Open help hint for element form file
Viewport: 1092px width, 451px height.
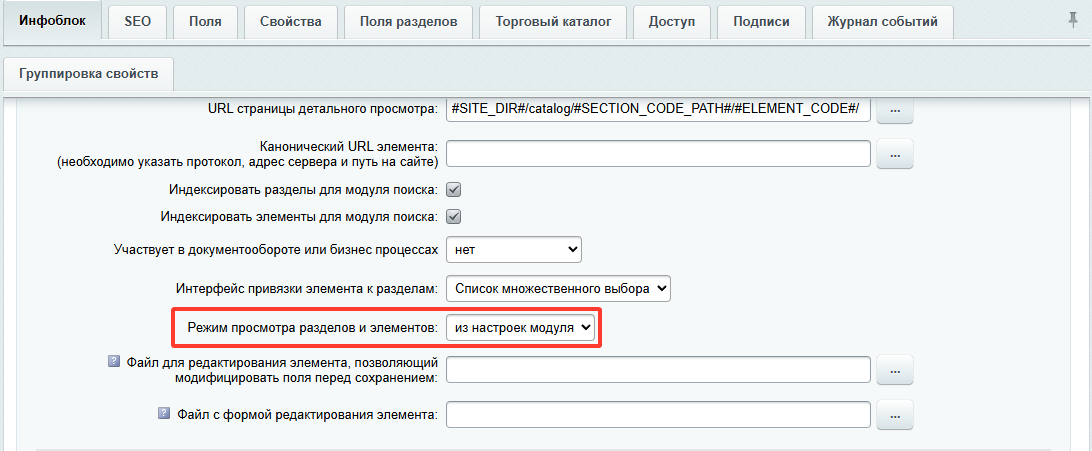click(164, 414)
